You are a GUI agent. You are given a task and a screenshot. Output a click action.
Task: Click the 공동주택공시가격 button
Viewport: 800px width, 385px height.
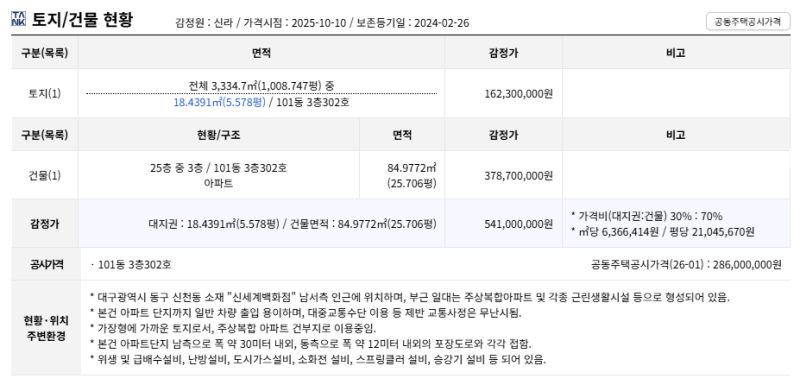coord(747,22)
